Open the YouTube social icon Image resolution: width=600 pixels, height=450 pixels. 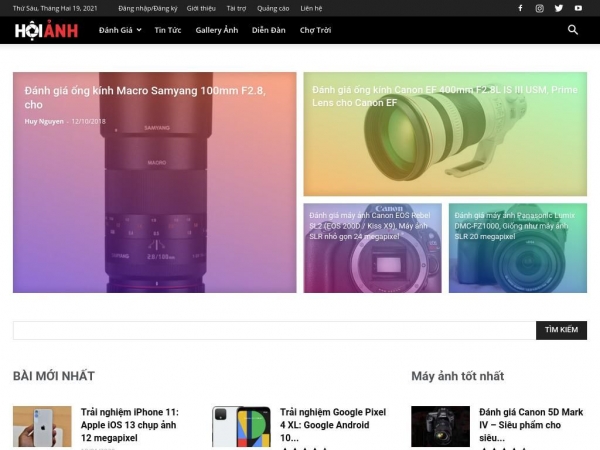(578, 8)
